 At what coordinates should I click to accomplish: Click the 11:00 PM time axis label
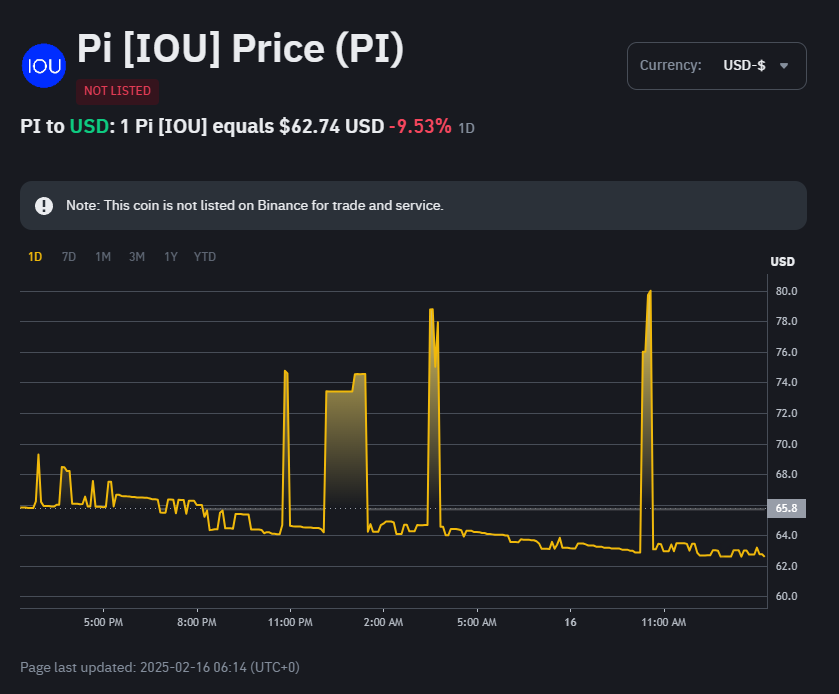pos(290,622)
